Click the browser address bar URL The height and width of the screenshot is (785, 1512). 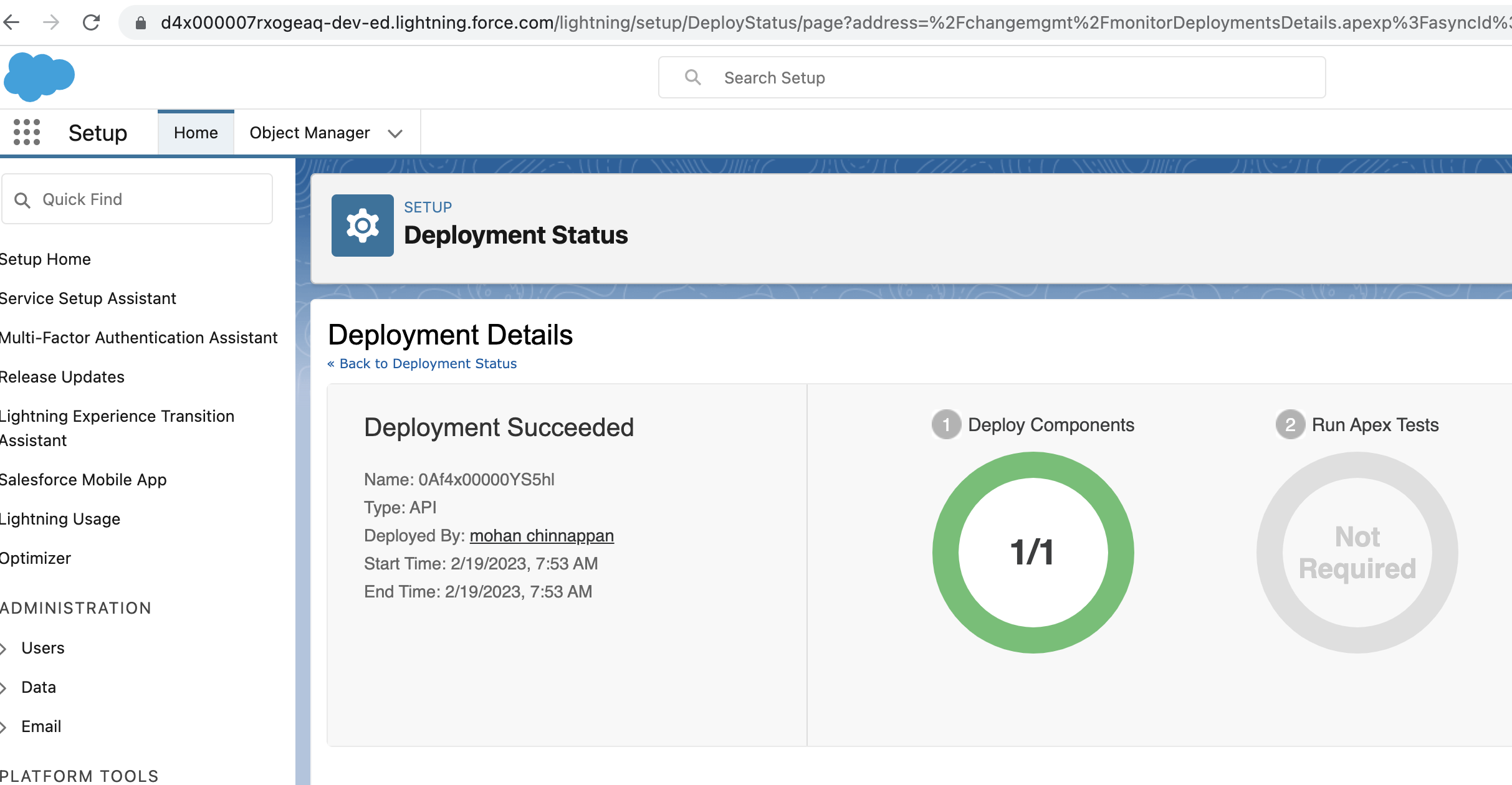point(835,23)
